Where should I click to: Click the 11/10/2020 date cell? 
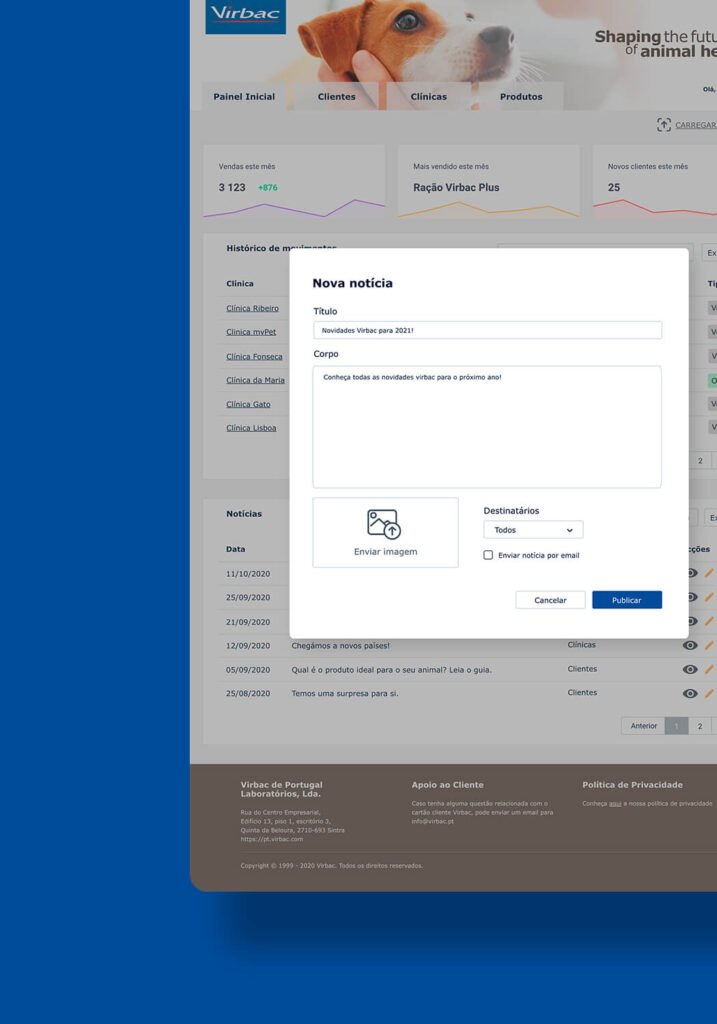pyautogui.click(x=248, y=574)
